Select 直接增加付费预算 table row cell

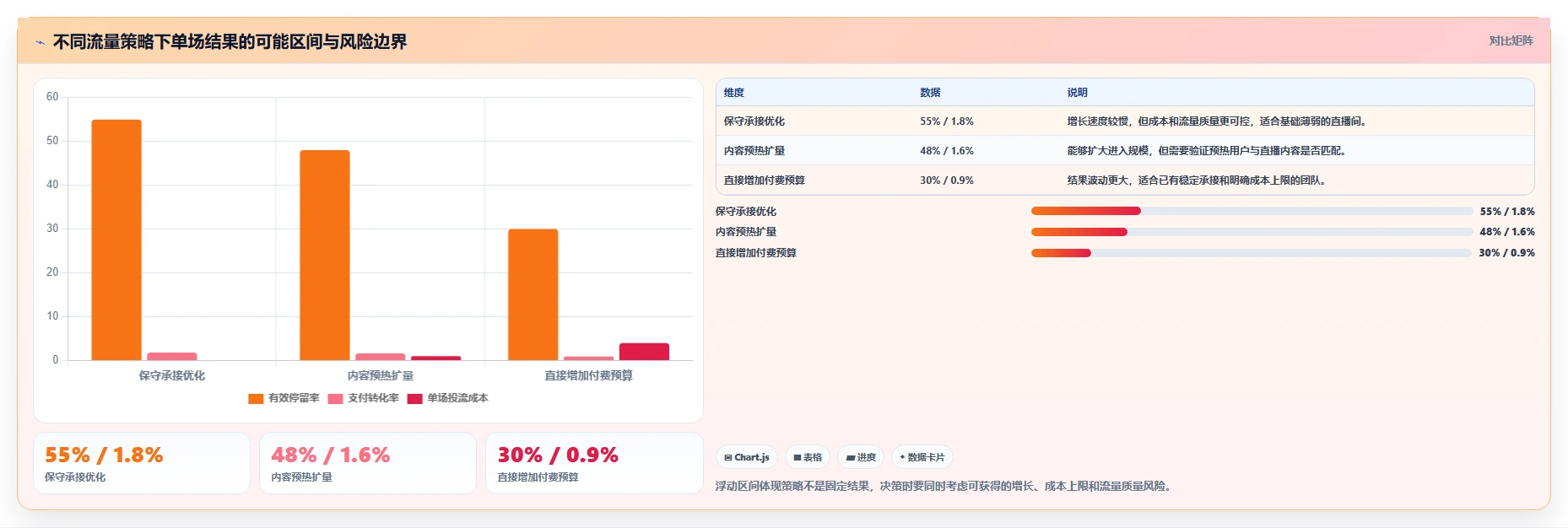click(765, 180)
